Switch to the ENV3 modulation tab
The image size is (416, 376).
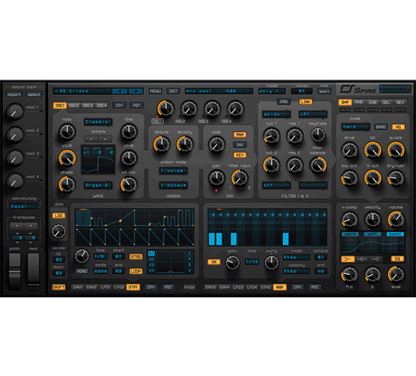[211, 287]
